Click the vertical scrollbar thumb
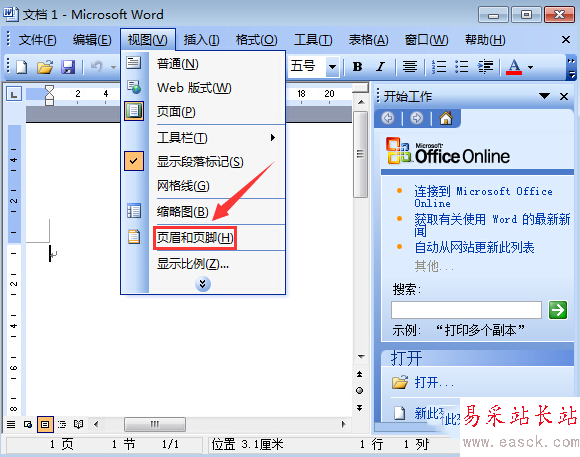580x457 pixels. (x=360, y=154)
